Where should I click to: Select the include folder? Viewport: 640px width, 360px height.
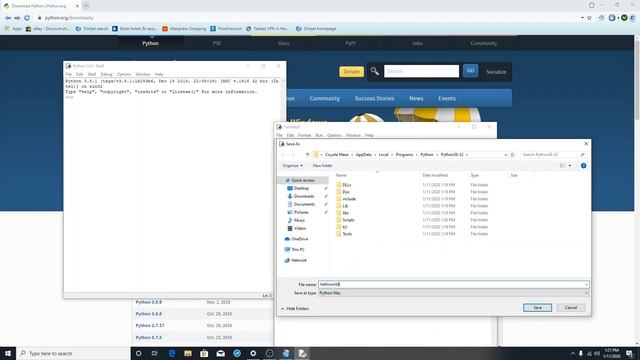click(349, 199)
